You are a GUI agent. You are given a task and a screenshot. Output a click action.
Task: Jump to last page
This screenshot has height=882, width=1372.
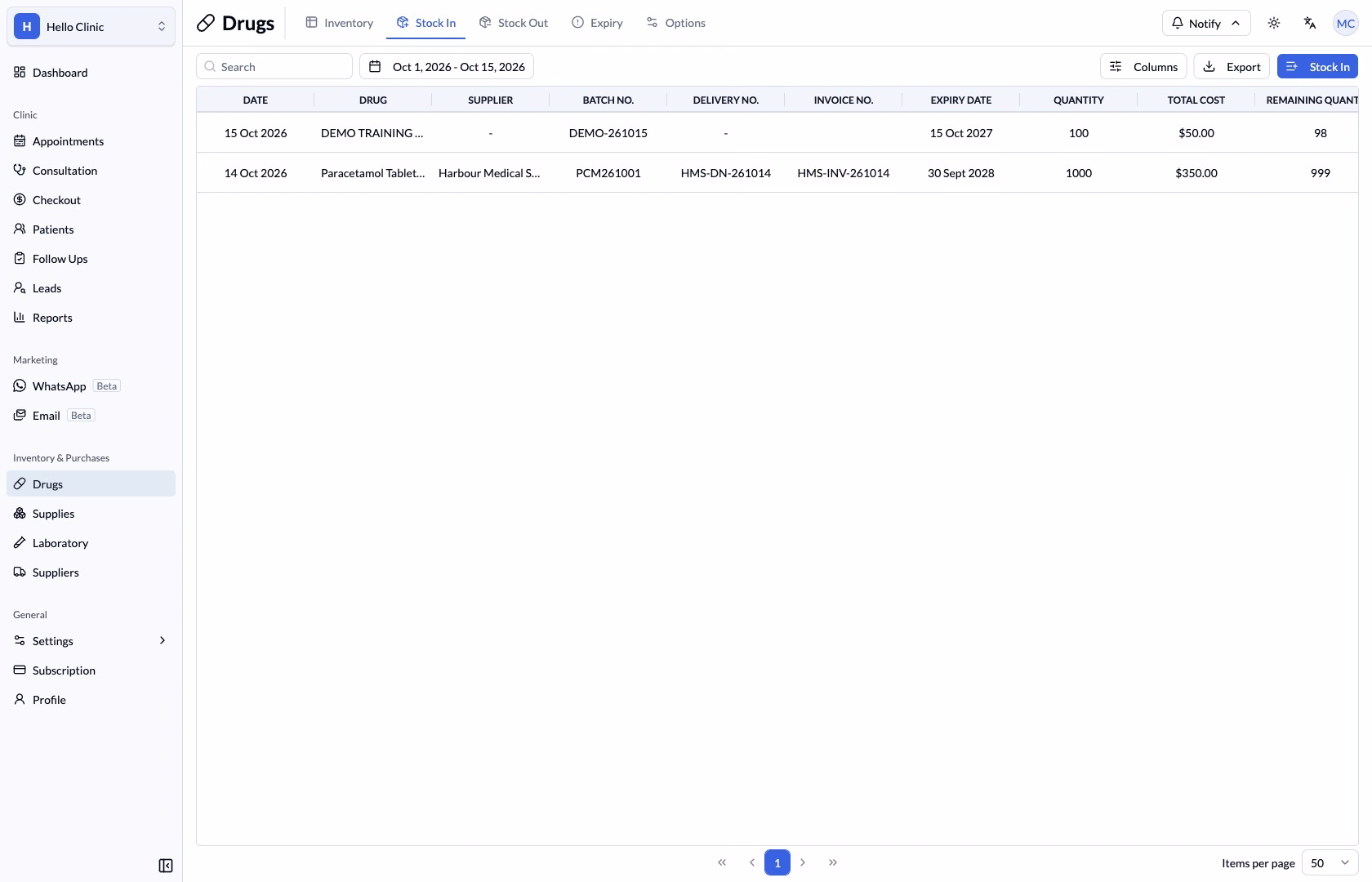(x=833, y=862)
